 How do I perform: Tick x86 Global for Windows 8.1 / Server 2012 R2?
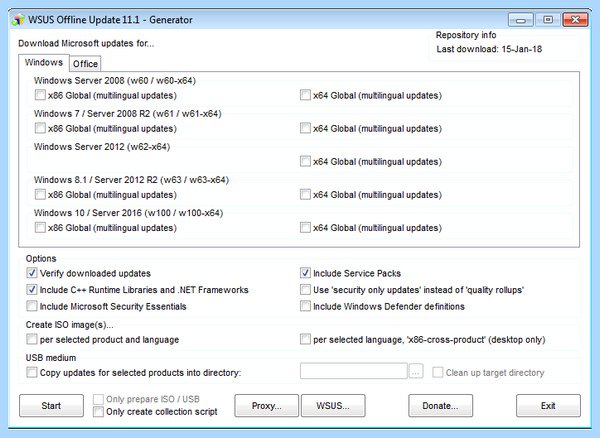click(x=40, y=194)
